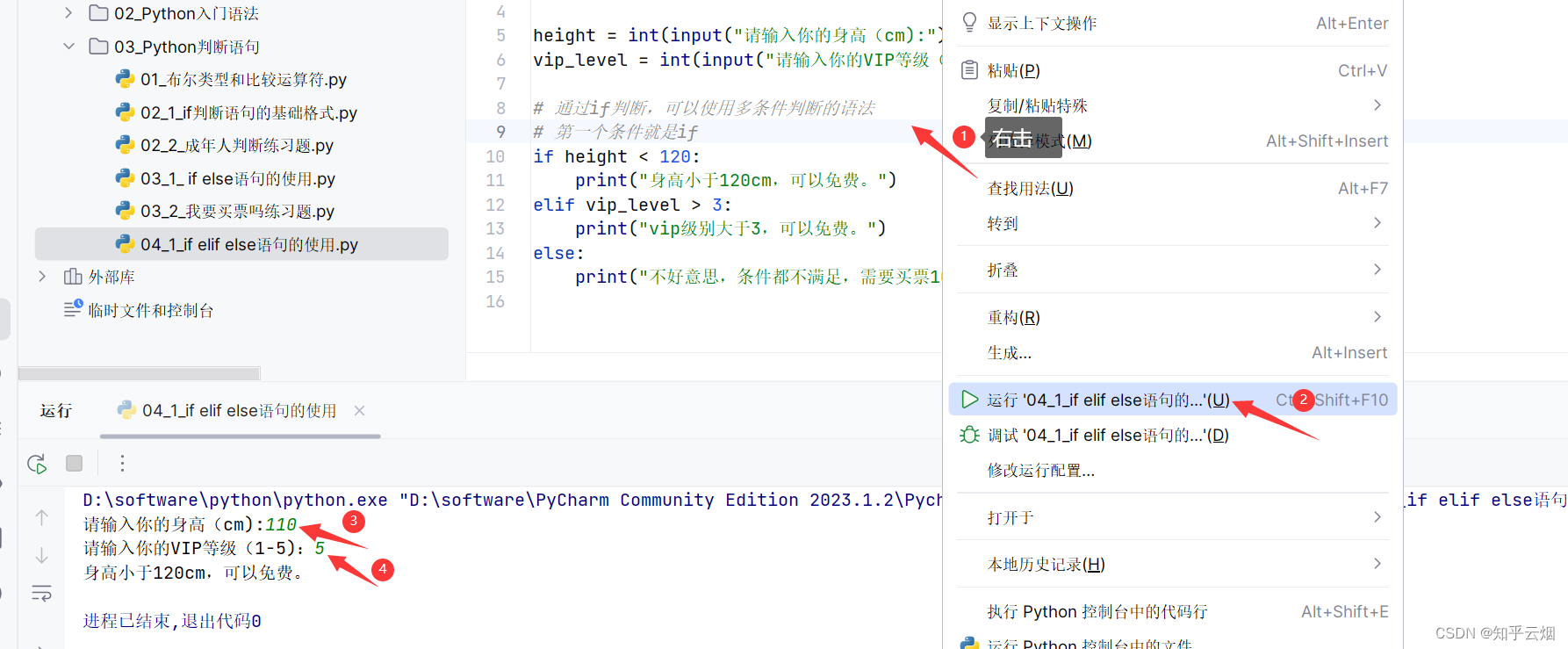Screen dimensions: 1568x649
Task: Click the lightbulb icon for context actions
Action: click(969, 23)
